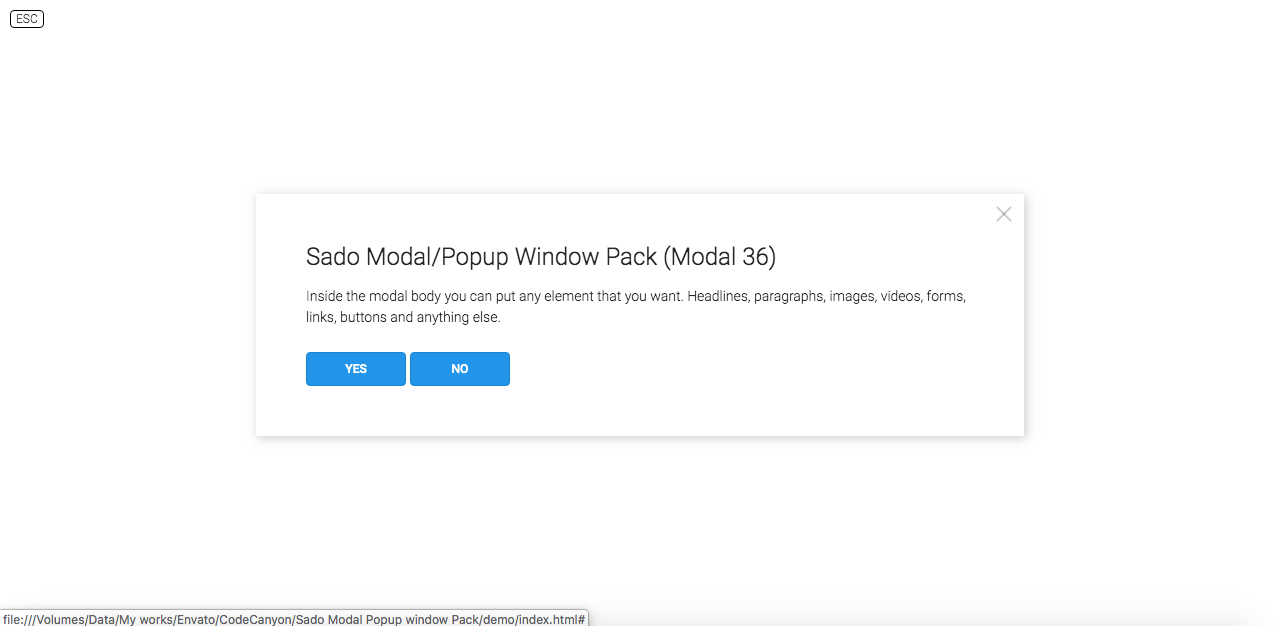Screen dimensions: 1278x626
Task: Click "Modal/Popup" in the modal heading
Action: (x=437, y=257)
